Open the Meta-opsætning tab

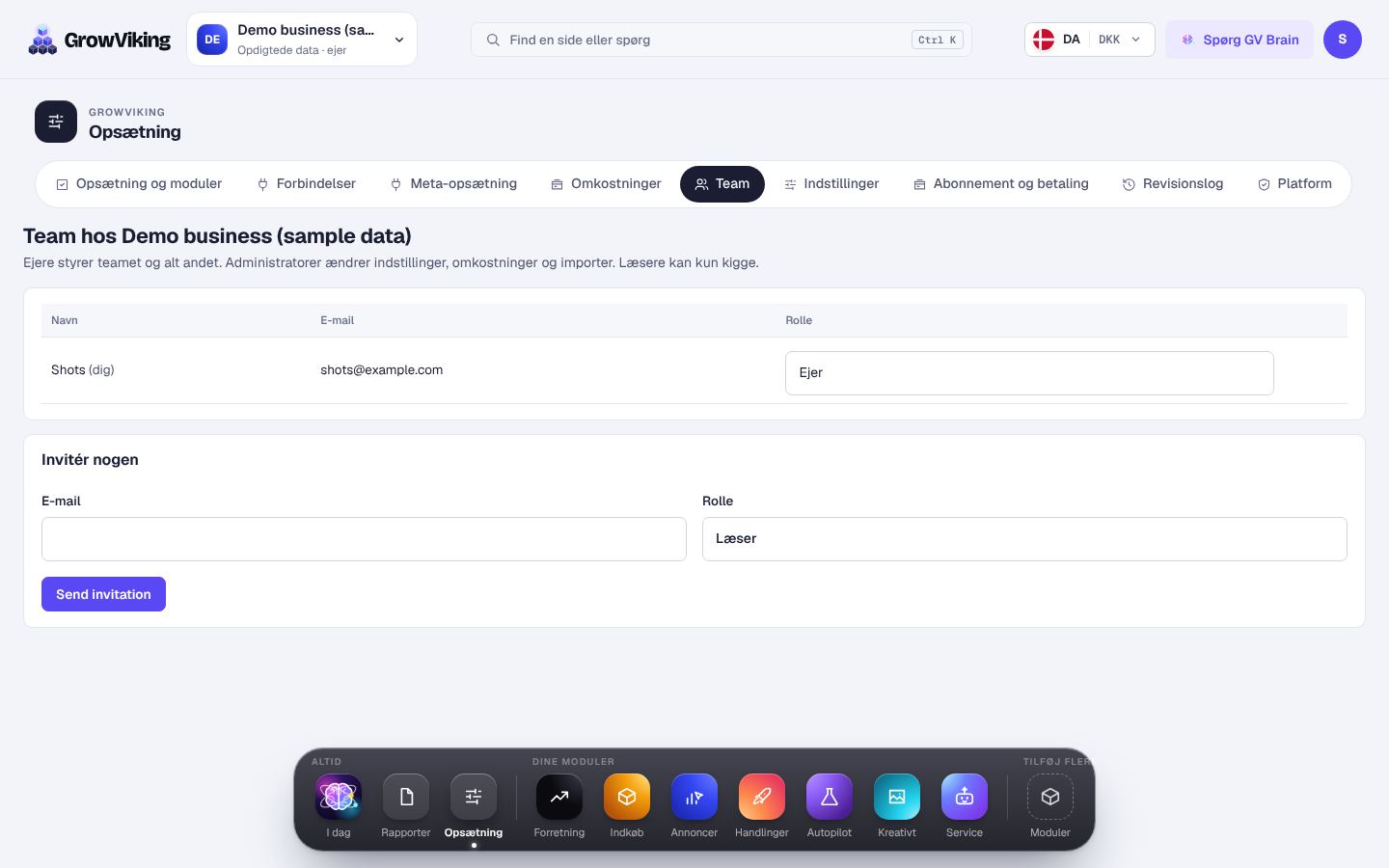point(453,184)
